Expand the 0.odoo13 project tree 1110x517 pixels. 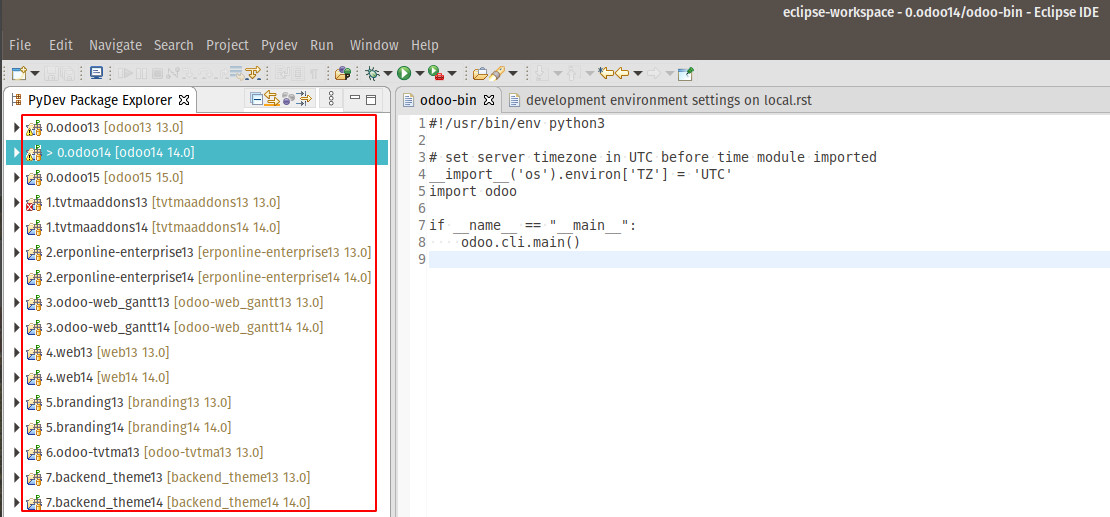16,128
